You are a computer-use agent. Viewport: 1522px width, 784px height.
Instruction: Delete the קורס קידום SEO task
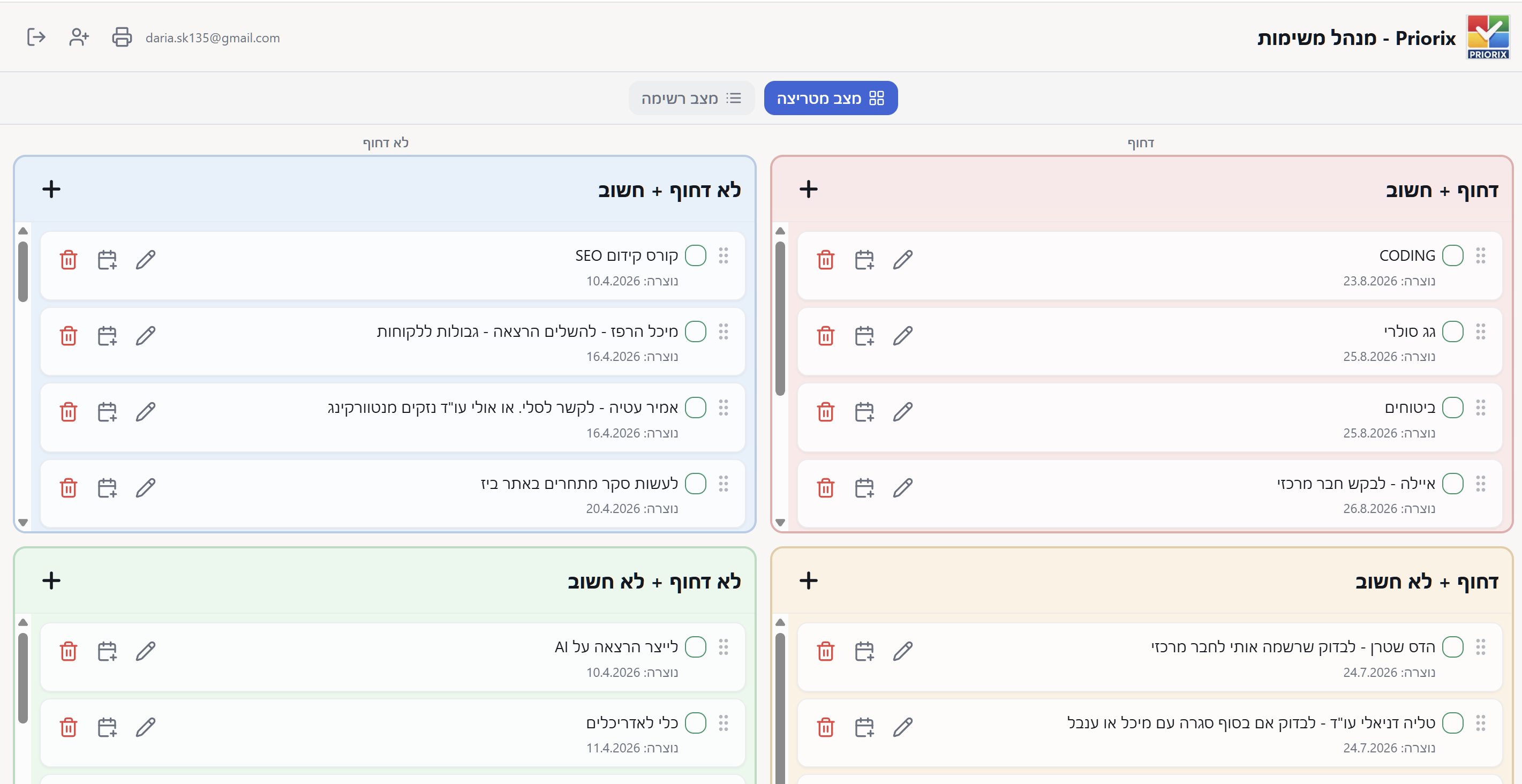click(x=69, y=259)
